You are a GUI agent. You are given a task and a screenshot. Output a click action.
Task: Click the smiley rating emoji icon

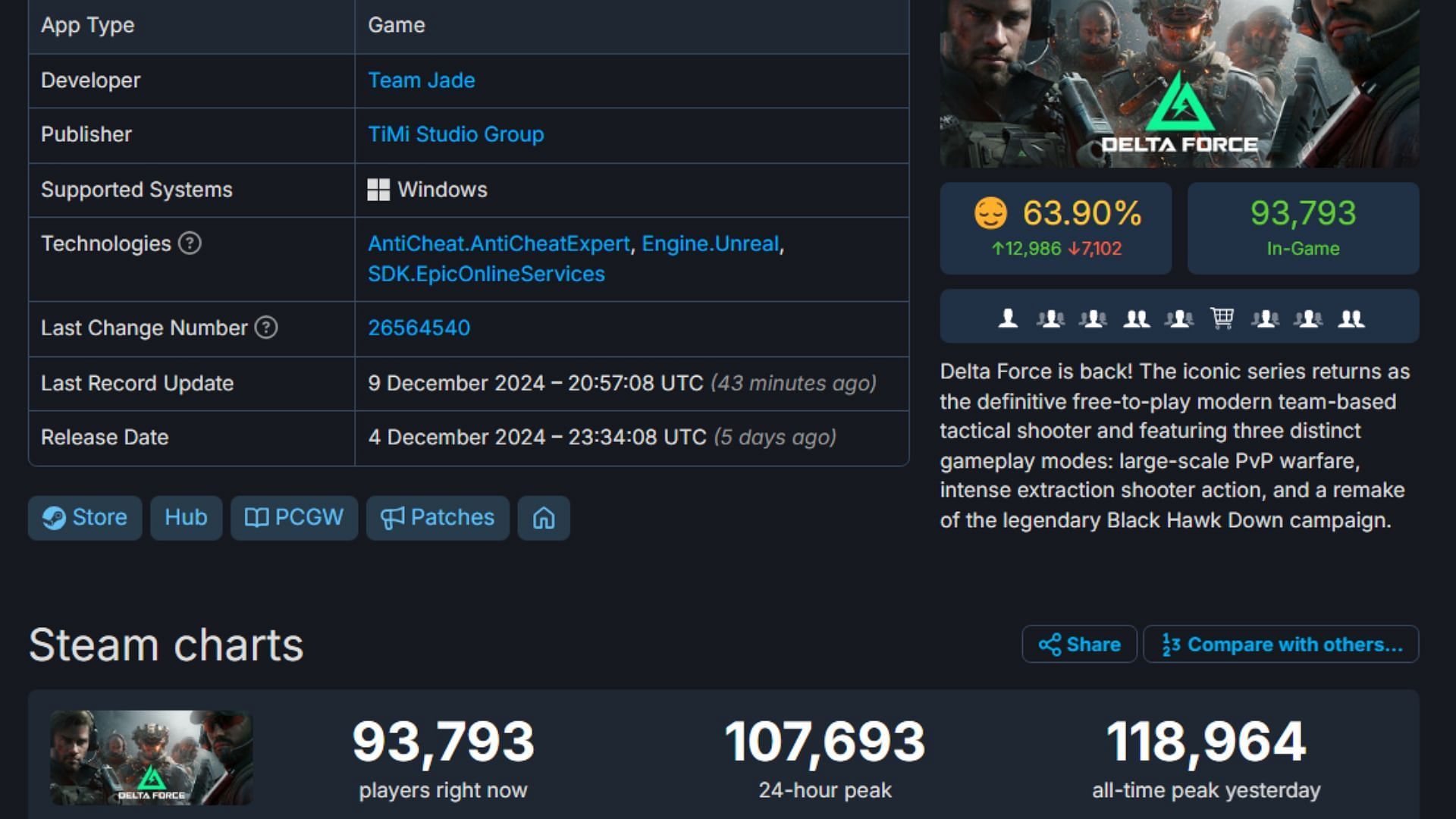tap(990, 214)
